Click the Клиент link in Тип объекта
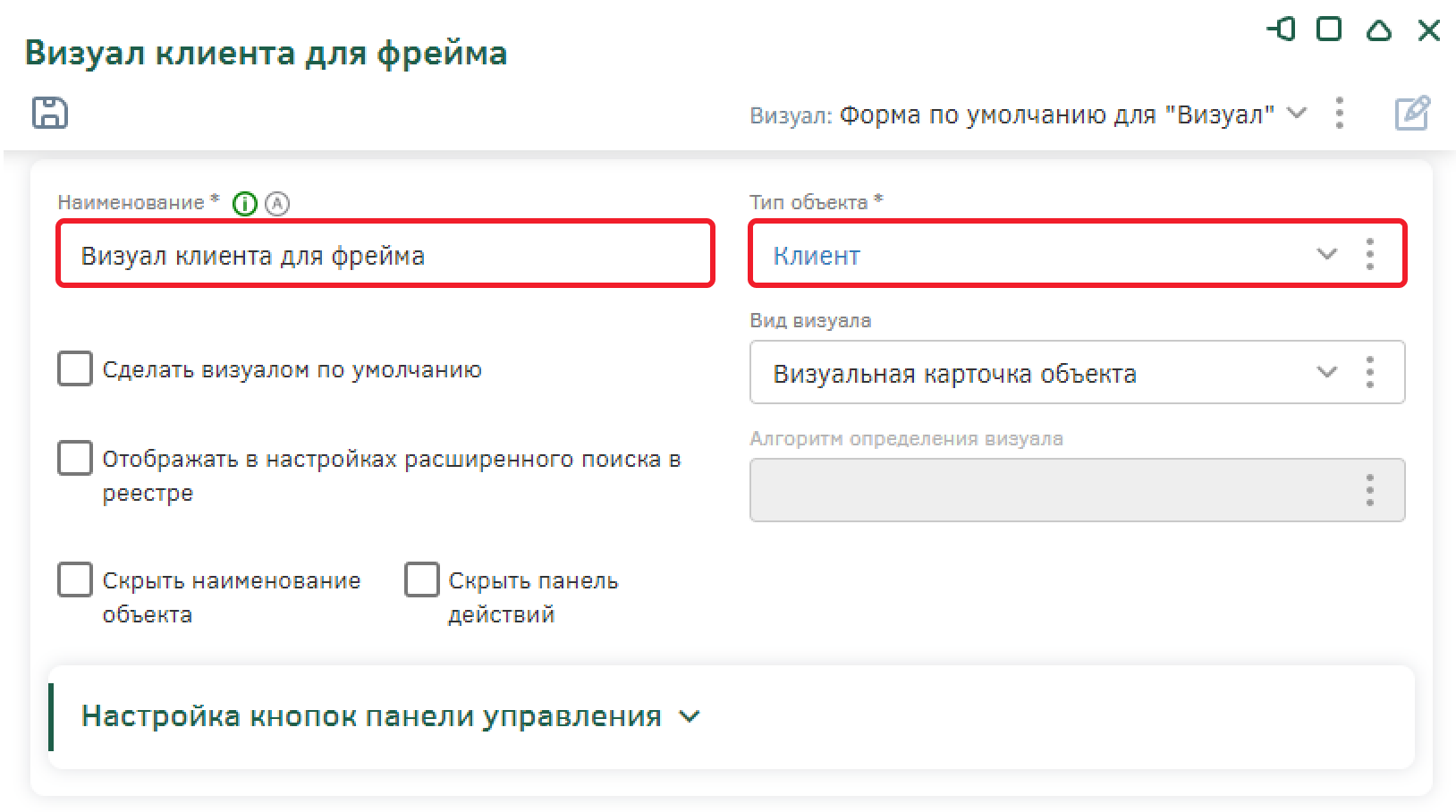 tap(817, 256)
